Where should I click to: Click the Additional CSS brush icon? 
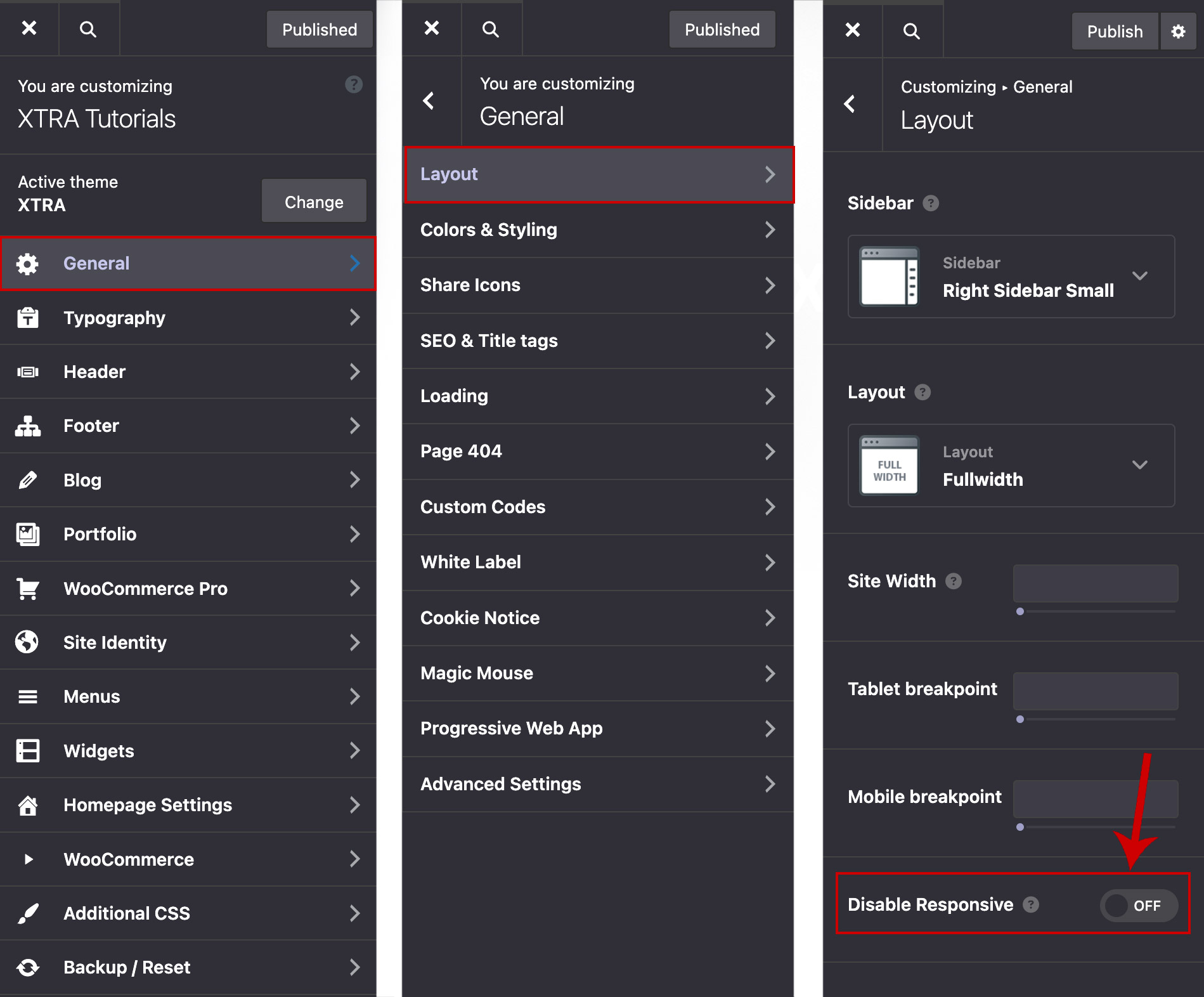pos(28,913)
